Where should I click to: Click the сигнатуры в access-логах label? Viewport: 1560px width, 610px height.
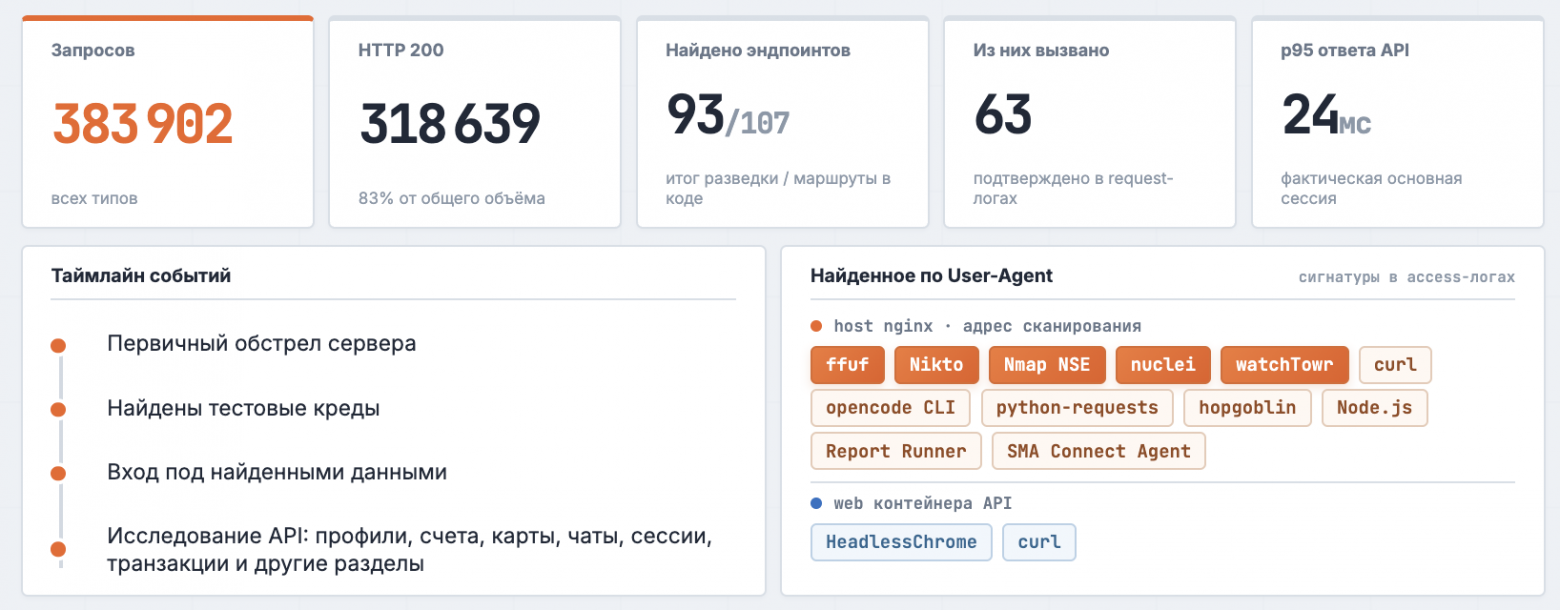(x=1407, y=277)
